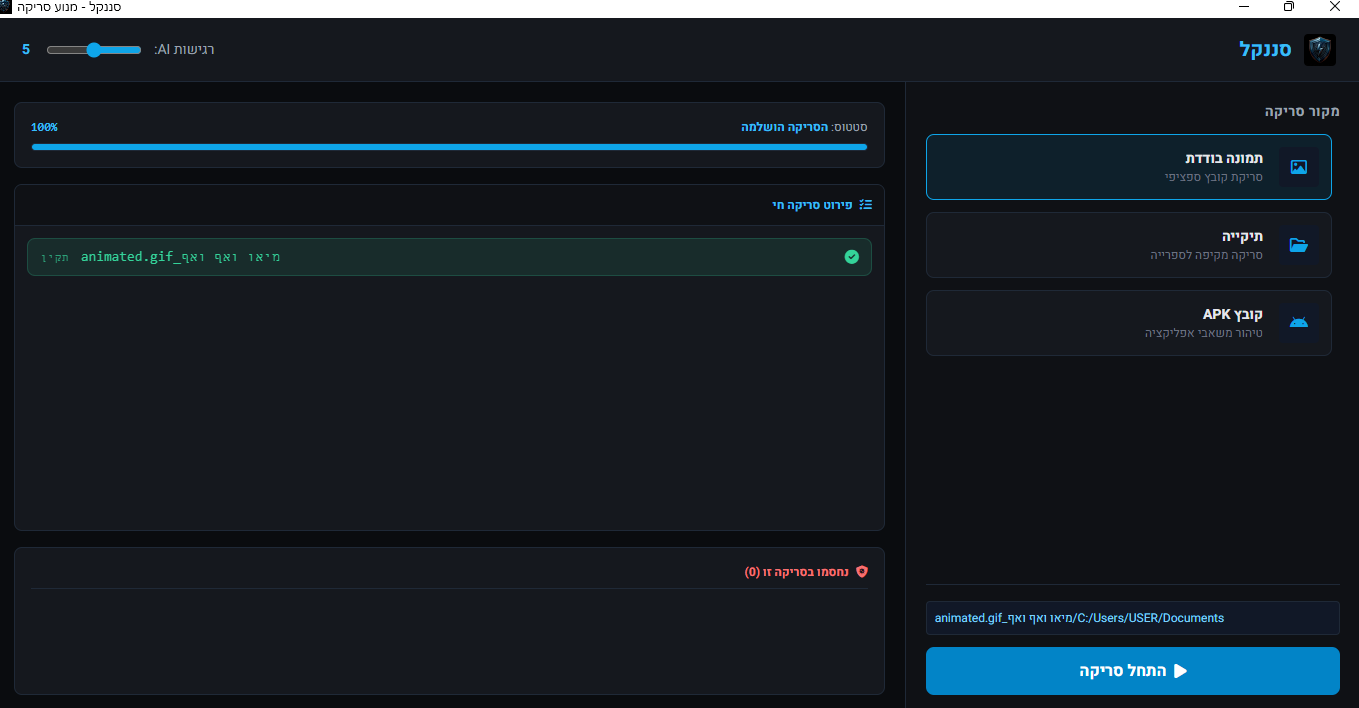
Task: Restore down the Sentinel window
Action: click(1289, 8)
